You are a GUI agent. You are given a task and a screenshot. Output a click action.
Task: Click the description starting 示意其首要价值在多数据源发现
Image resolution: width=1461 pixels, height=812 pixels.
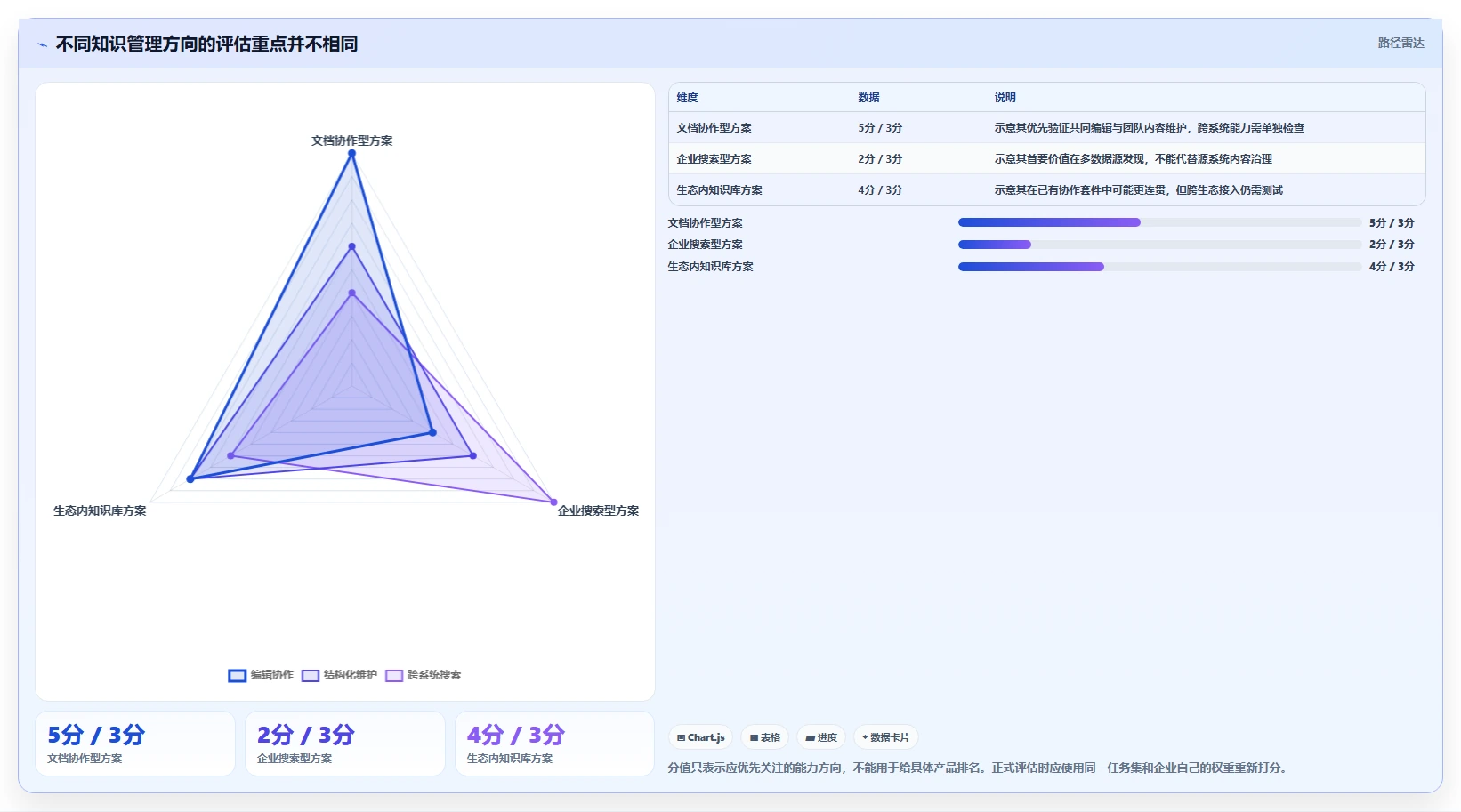(x=1134, y=159)
